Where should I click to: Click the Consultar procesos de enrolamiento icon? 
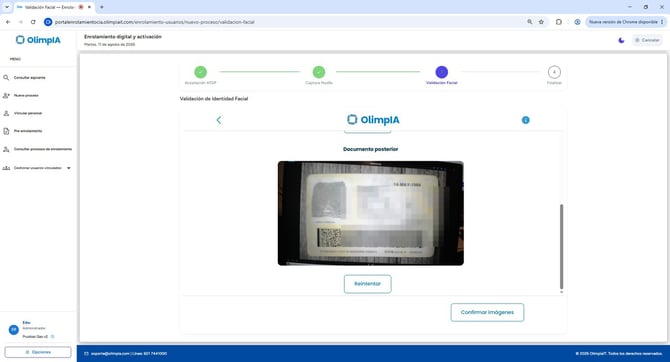pos(6,149)
